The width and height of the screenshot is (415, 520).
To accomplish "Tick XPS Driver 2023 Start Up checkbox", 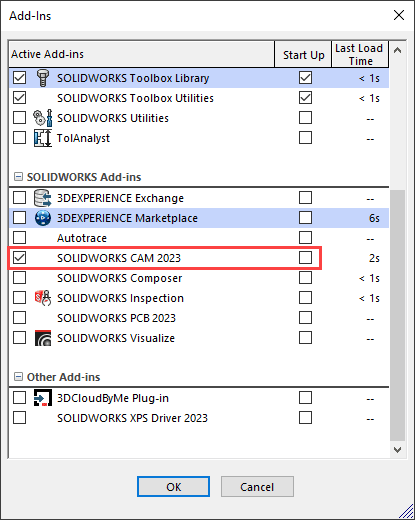I will pos(305,418).
